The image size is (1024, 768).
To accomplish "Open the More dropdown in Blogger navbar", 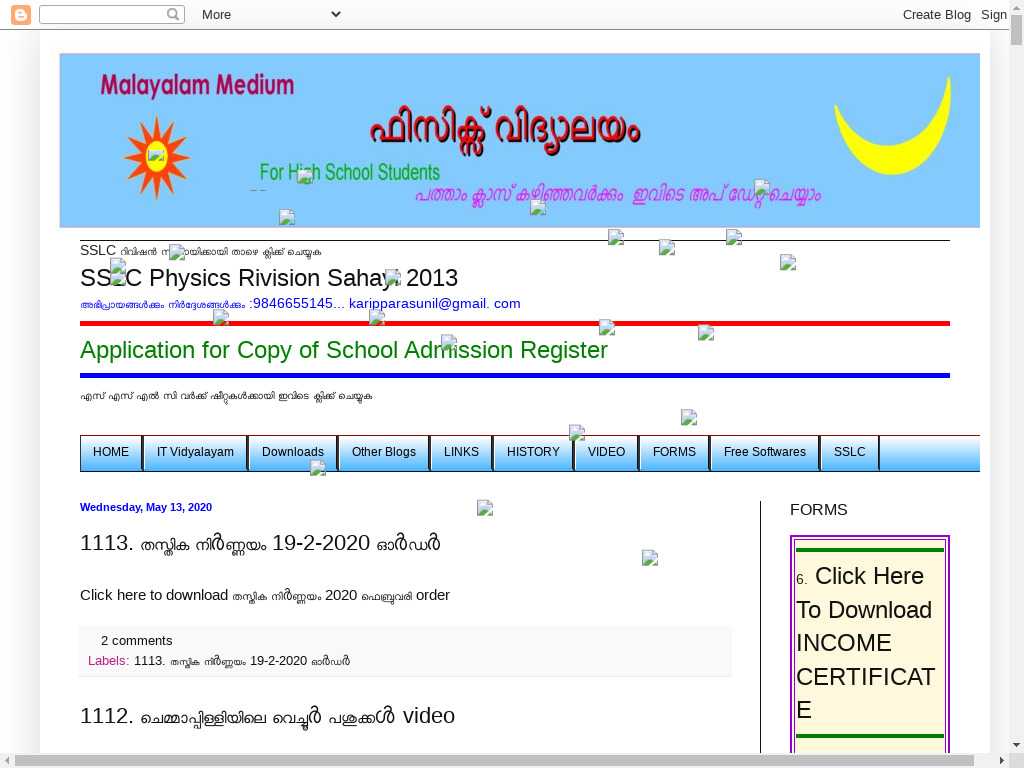I will click(270, 14).
